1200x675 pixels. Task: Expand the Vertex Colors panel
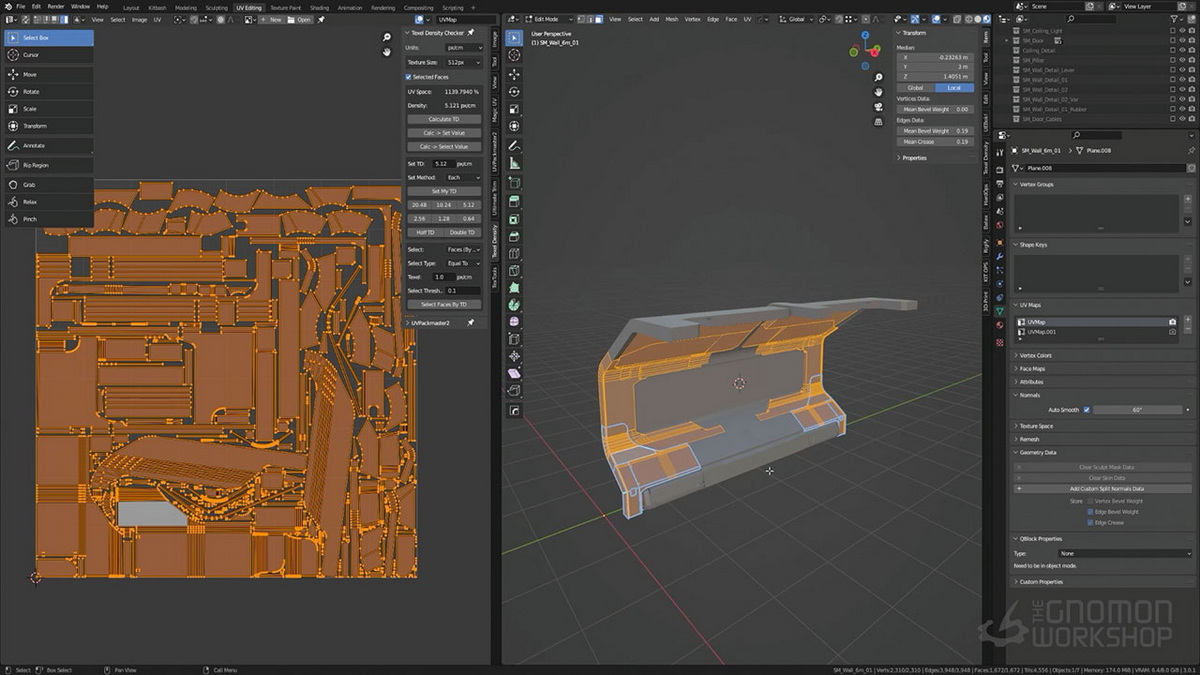(1036, 355)
